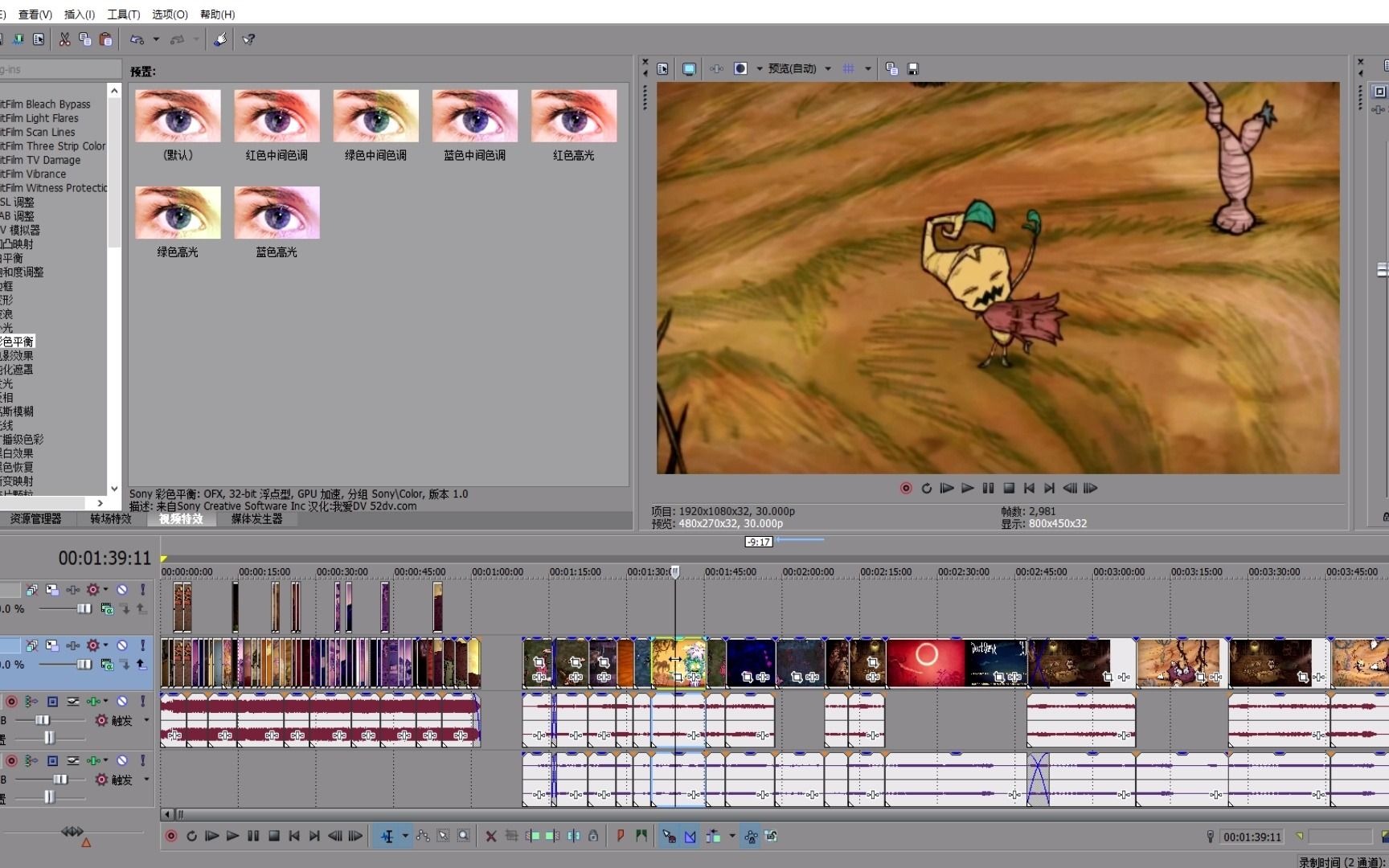Click Record button in timeline transport bar
This screenshot has height=868, width=1389.
click(171, 836)
